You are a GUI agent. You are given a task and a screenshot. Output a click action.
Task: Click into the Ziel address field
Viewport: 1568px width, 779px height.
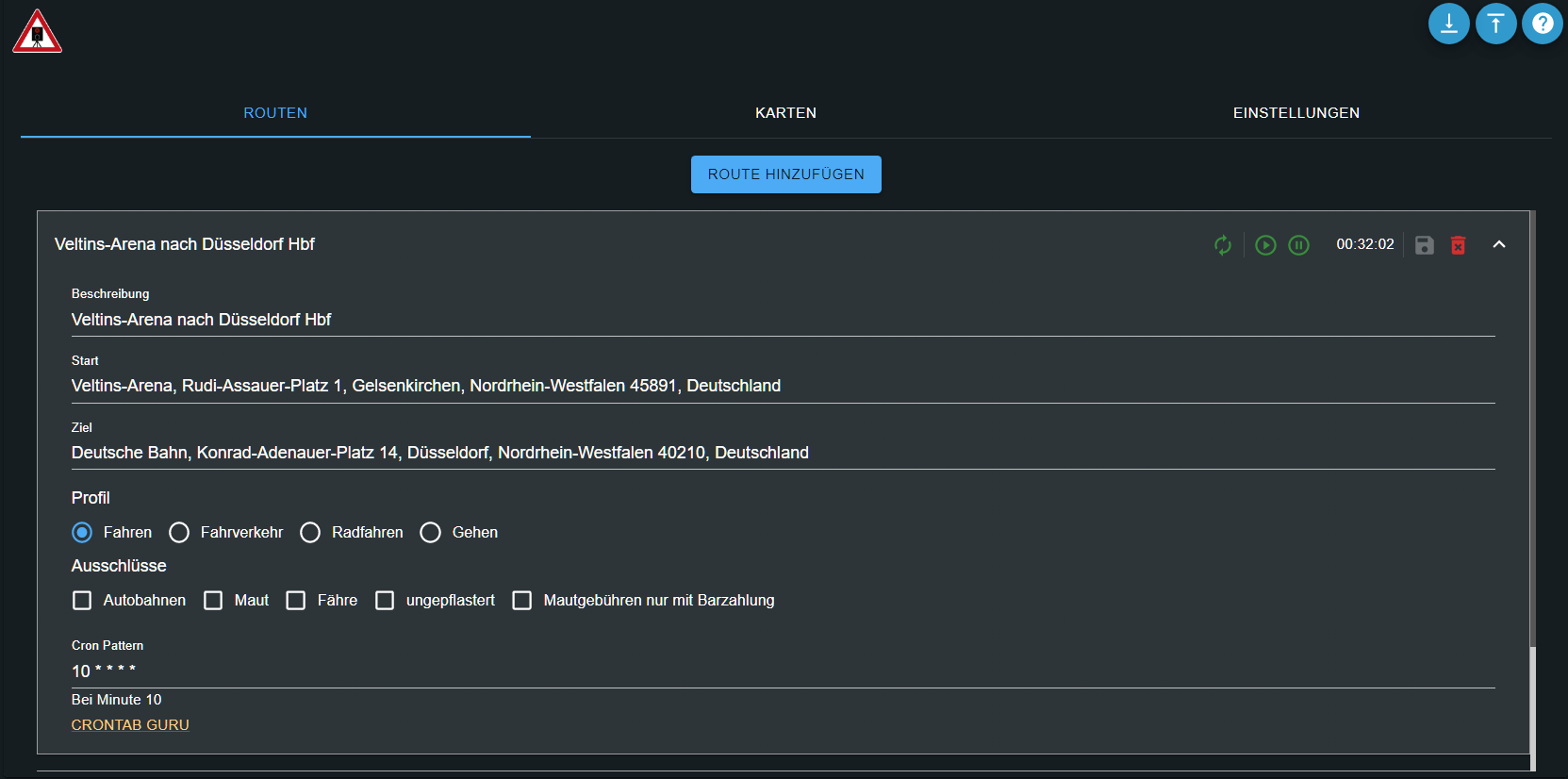784,453
